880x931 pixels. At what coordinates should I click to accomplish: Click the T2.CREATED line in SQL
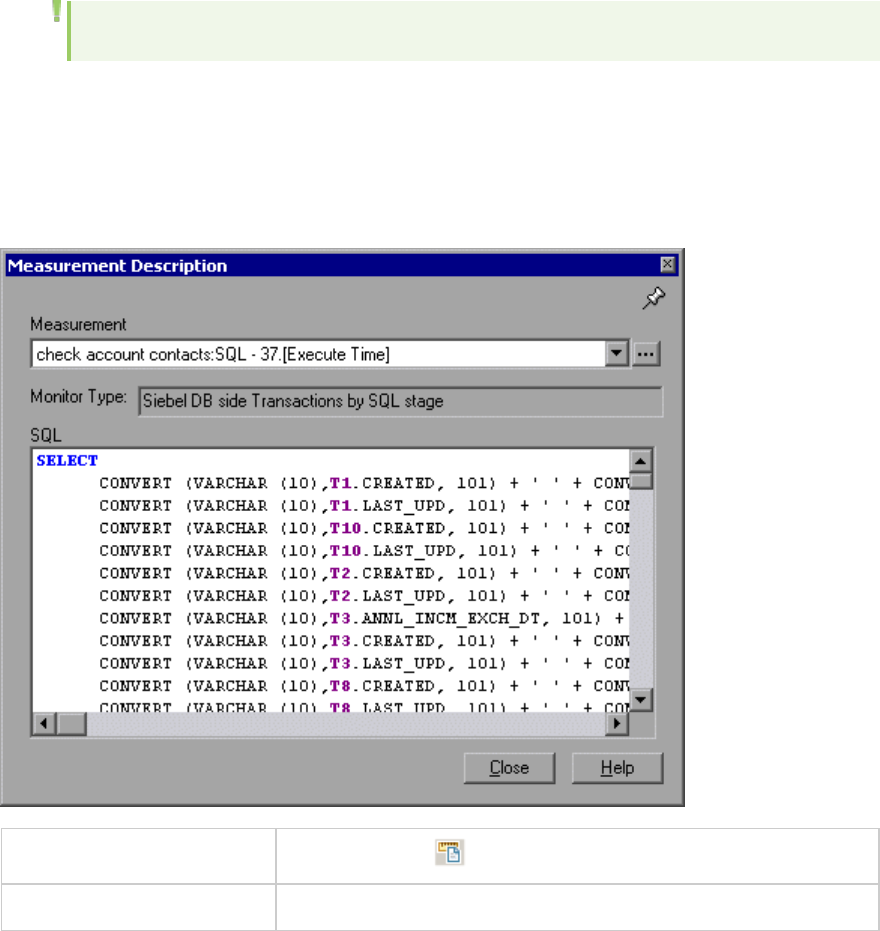(363, 574)
